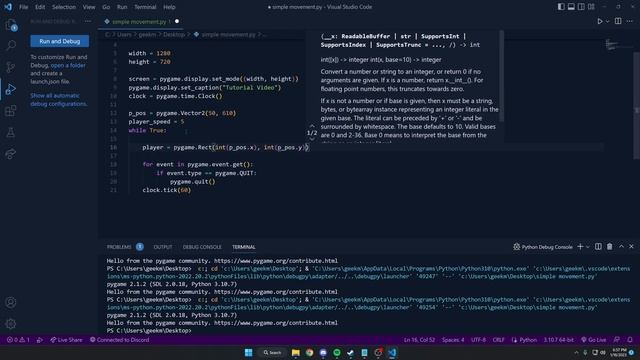
Task: Open Windows Start button on taskbar
Action: [x=249, y=352]
